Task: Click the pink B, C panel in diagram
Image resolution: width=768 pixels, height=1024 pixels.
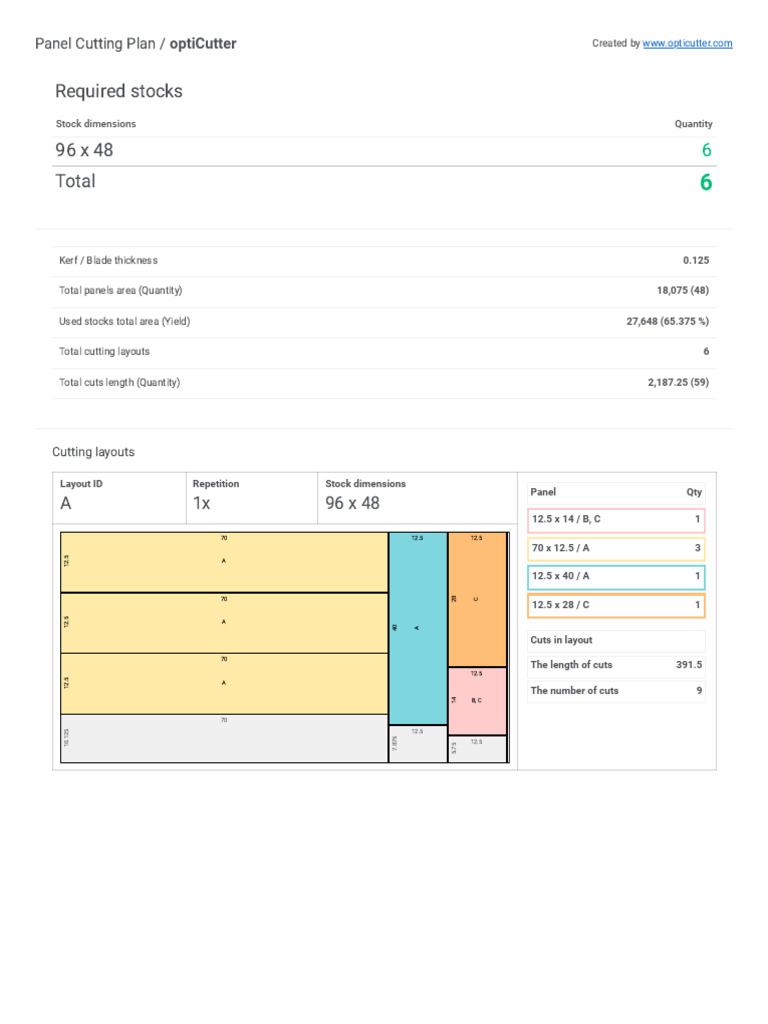Action: [477, 701]
